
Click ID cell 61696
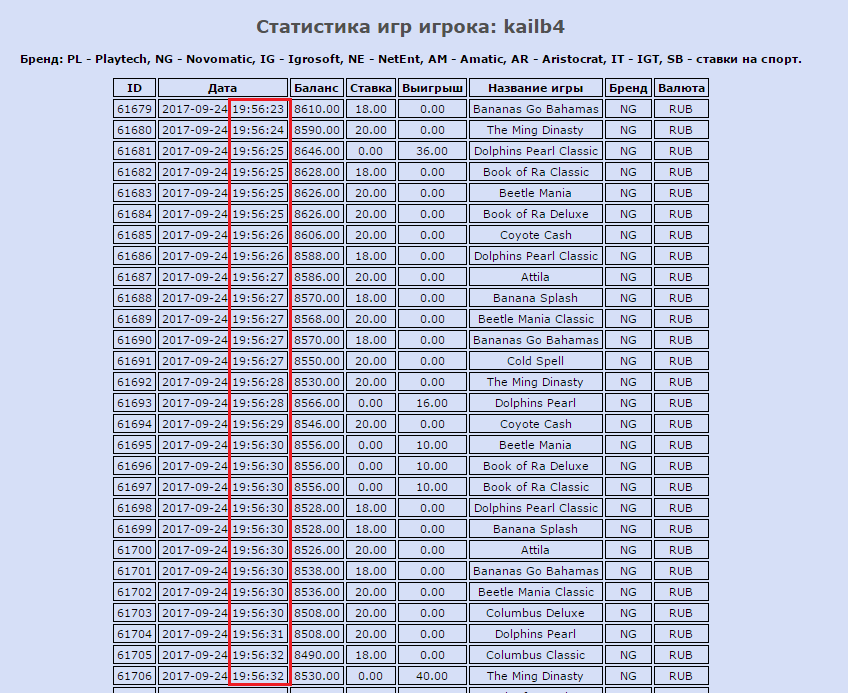135,466
